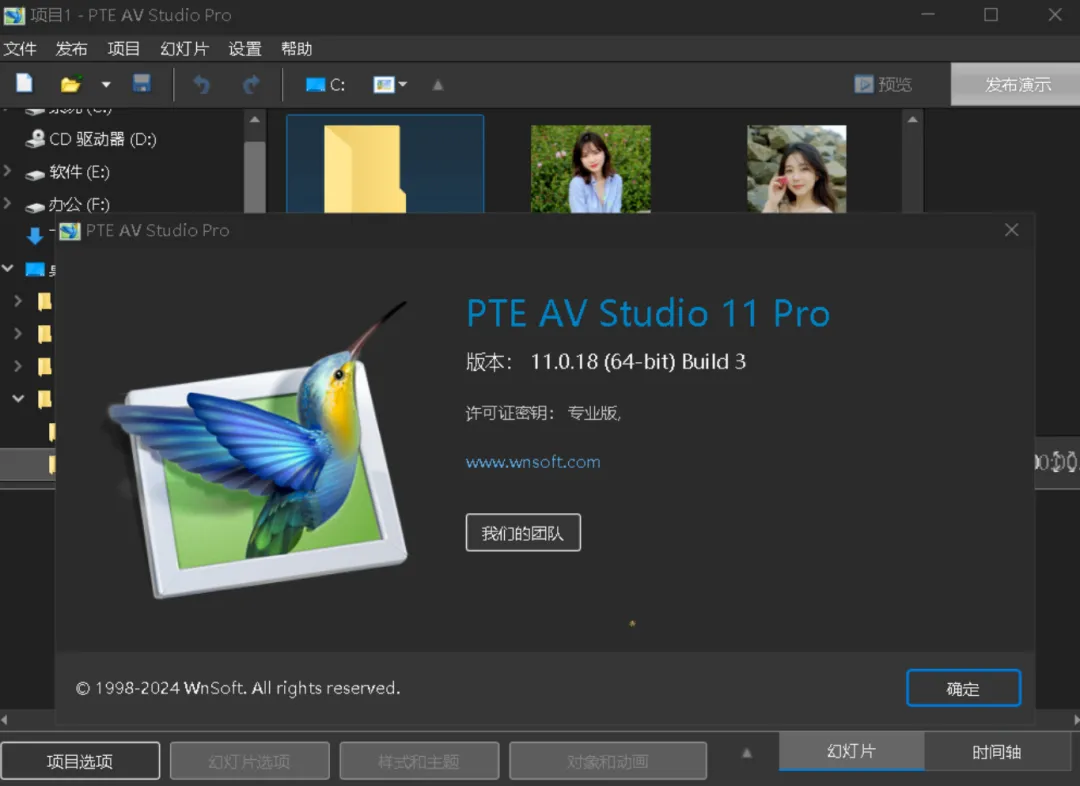1080x786 pixels.
Task: Open the 文件 menu
Action: [20, 49]
